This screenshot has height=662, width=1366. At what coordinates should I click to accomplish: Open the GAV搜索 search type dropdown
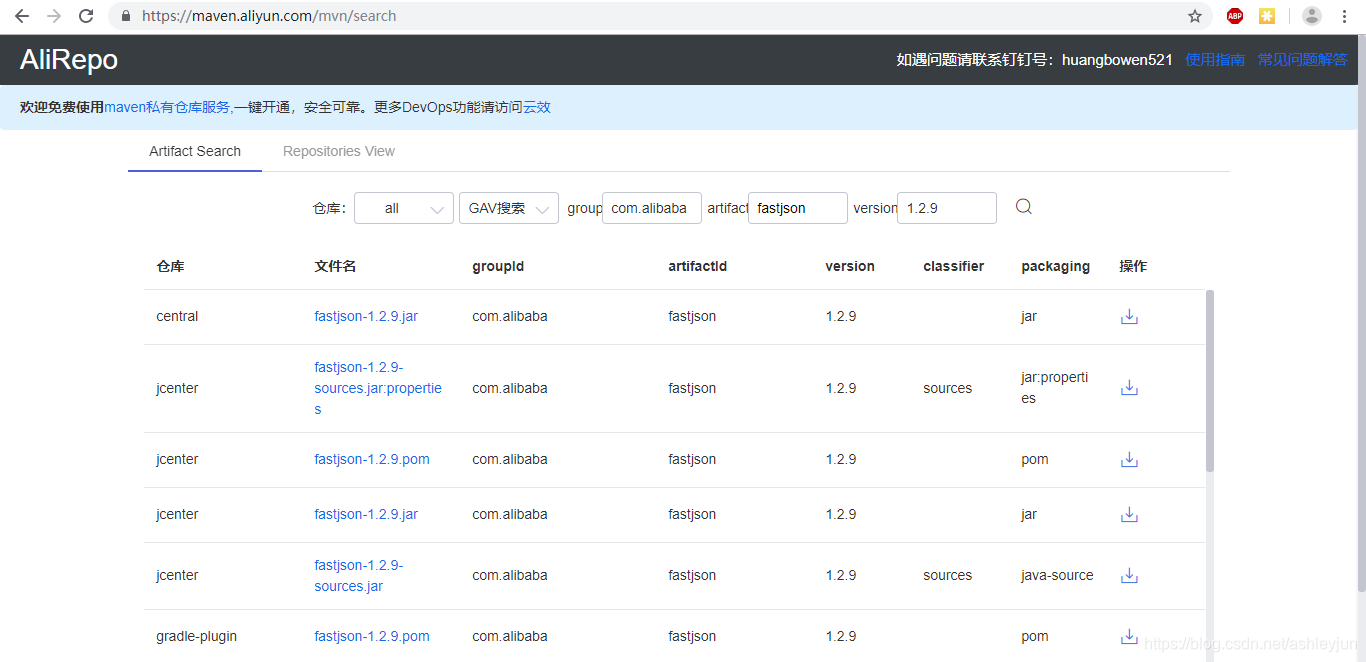click(509, 208)
